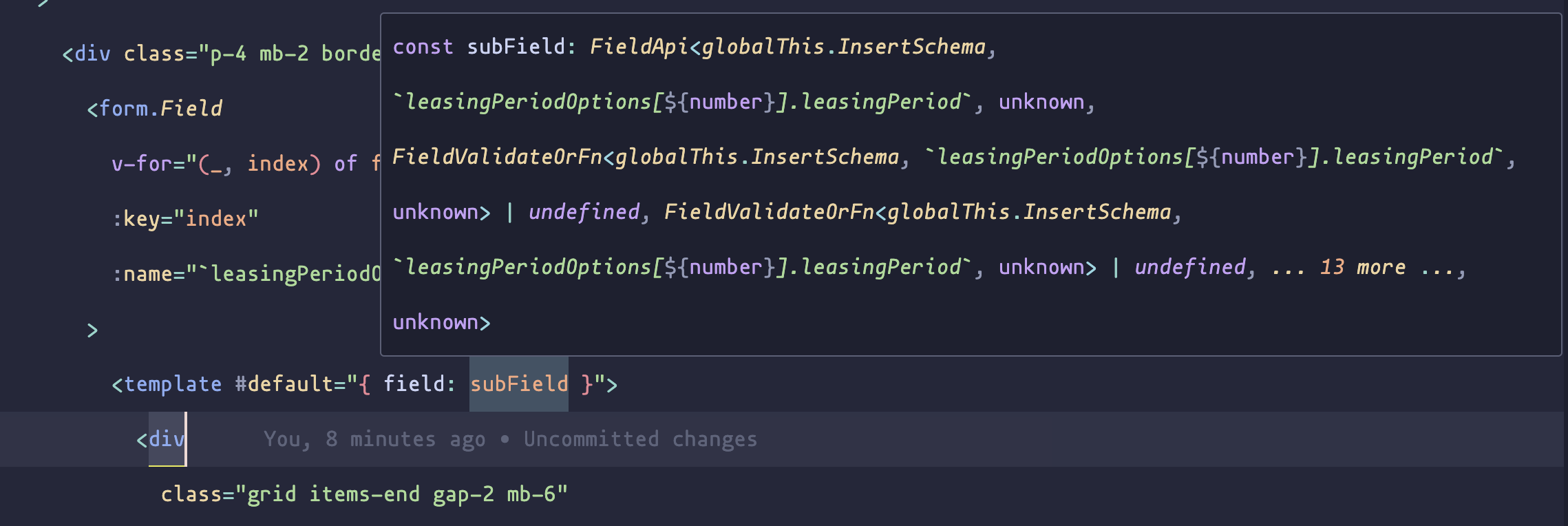Click the const keyword in hover tooltip
The image size is (1568, 526).
[423, 46]
